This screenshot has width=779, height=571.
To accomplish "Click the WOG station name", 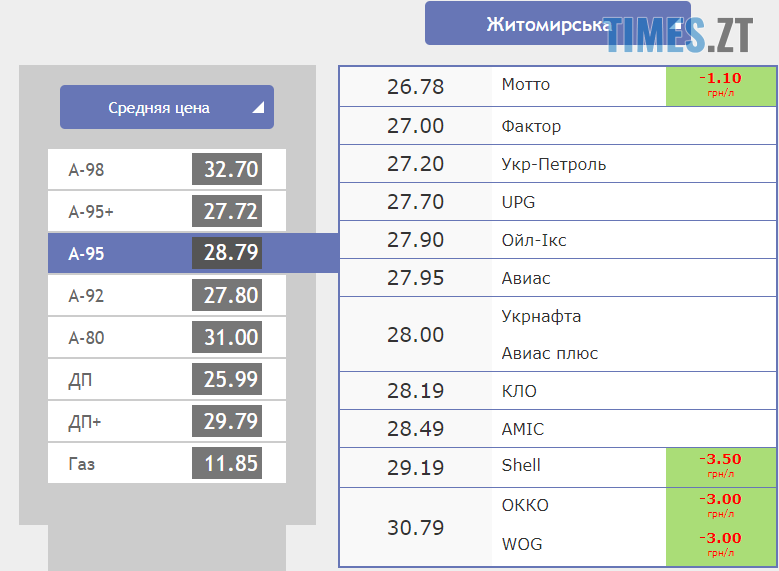I will [x=524, y=545].
